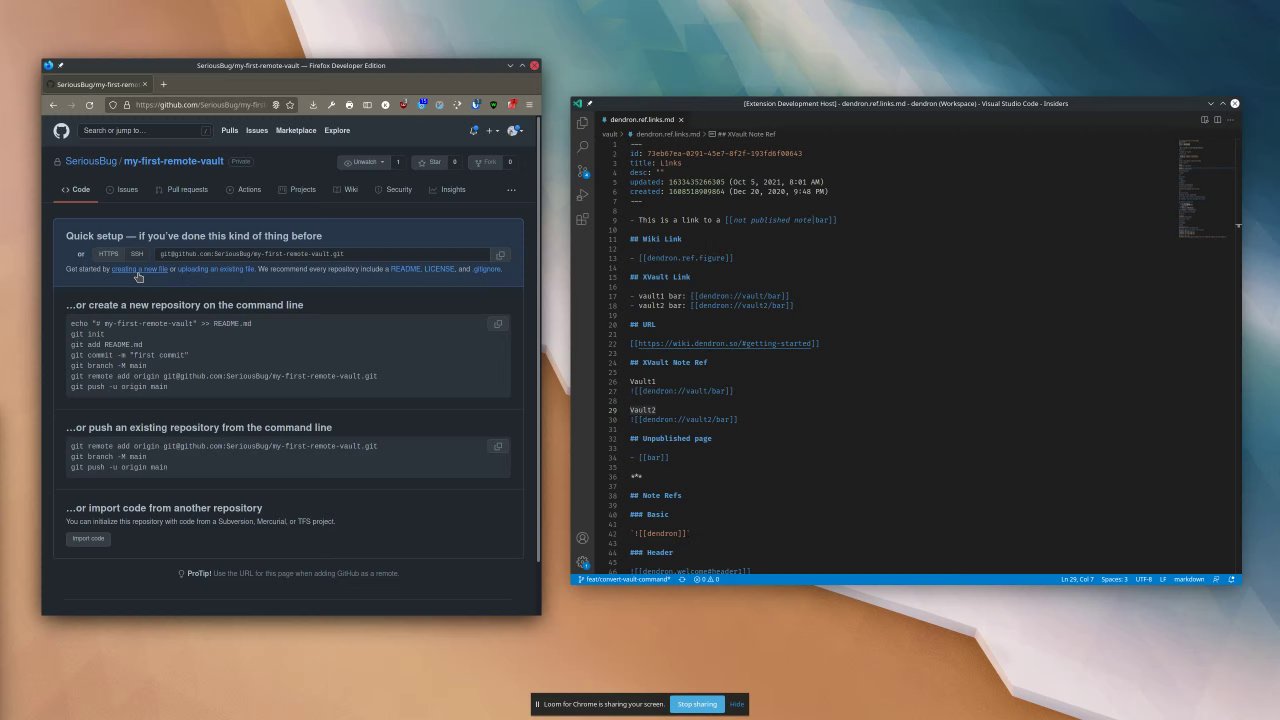Follow the creating a new file link
The height and width of the screenshot is (720, 1280).
pos(140,269)
